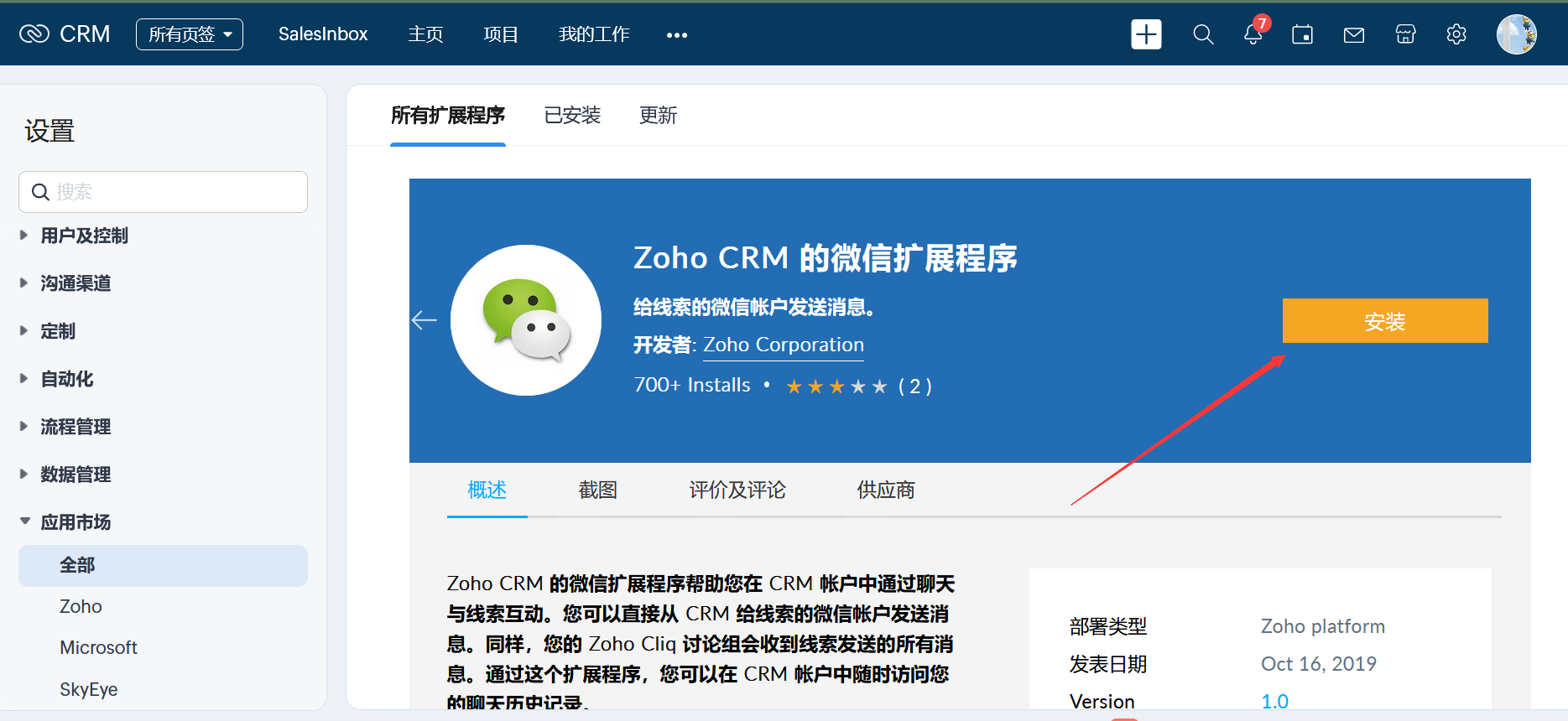Screen dimensions: 1568x721
Task: Click the user profile avatar
Action: tap(1516, 34)
